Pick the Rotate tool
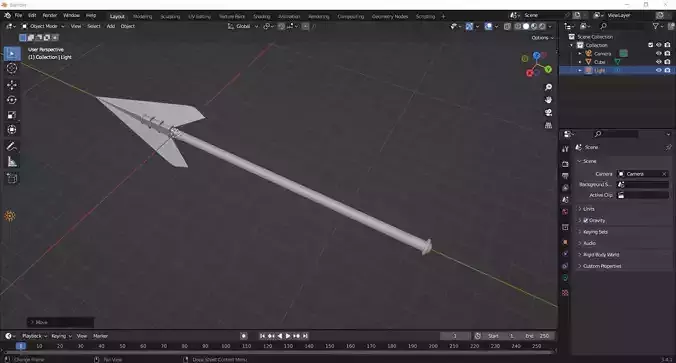 coord(12,100)
